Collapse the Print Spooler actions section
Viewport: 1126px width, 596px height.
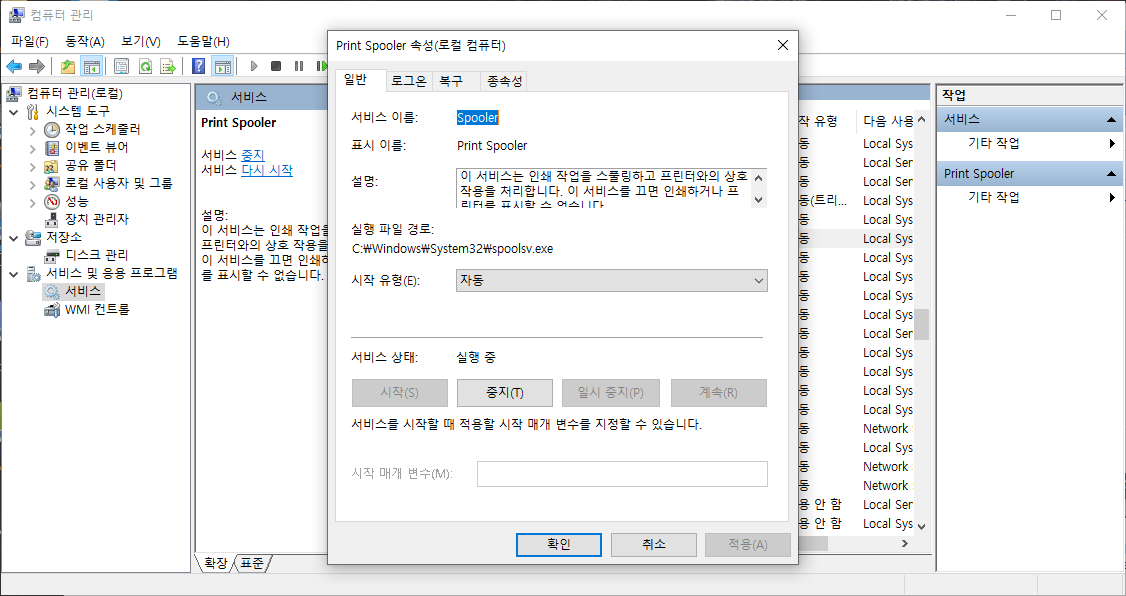pos(1112,174)
